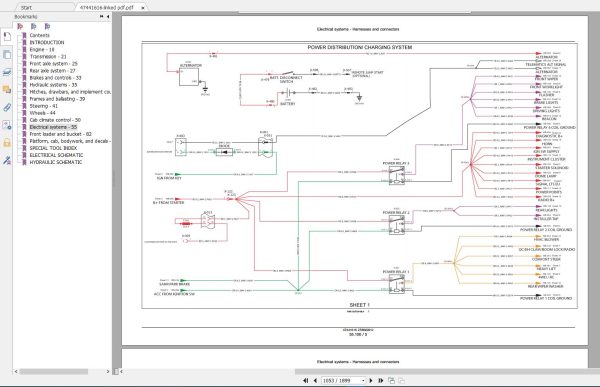This screenshot has width=600, height=387.
Task: Open the Layers panel in sidebar
Action: coord(7,72)
